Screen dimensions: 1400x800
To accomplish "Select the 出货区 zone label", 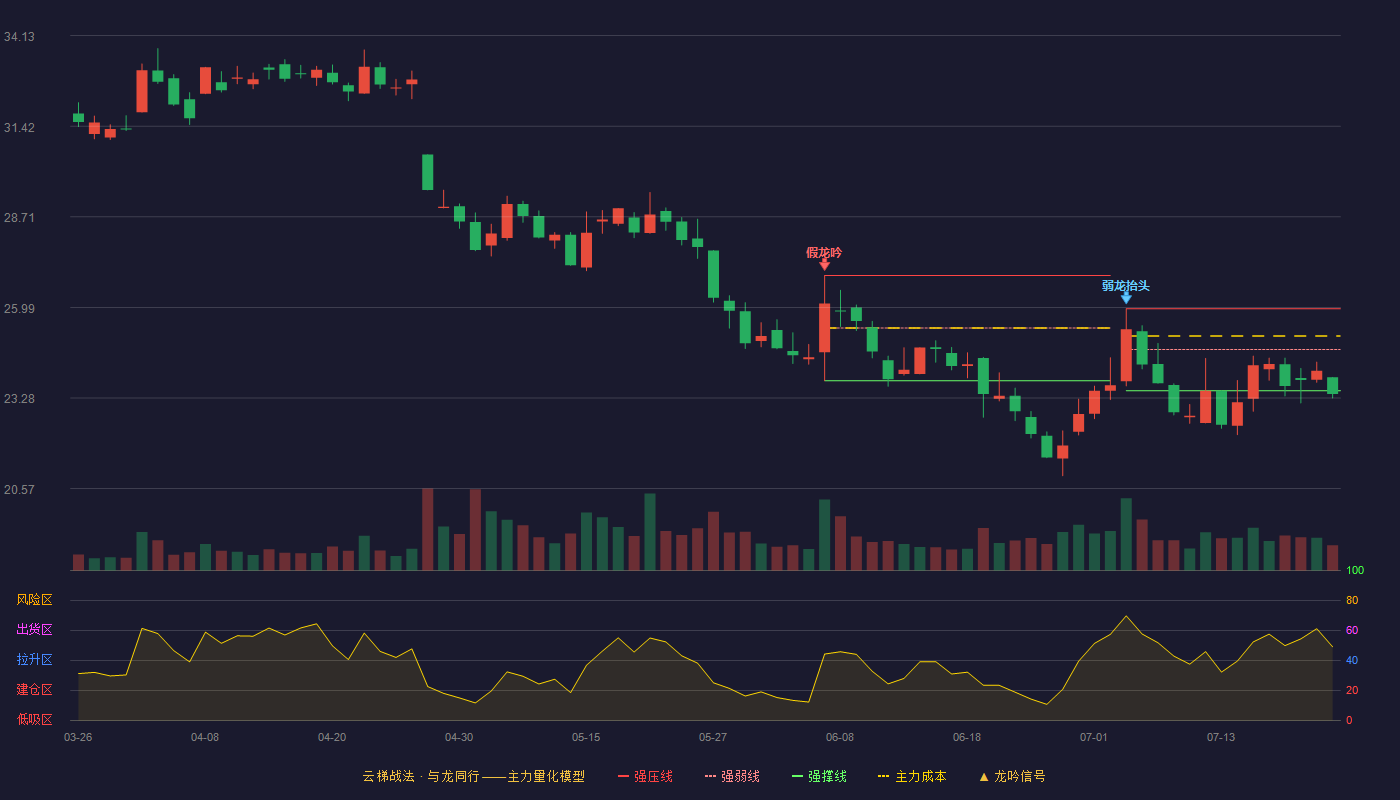I will [34, 630].
